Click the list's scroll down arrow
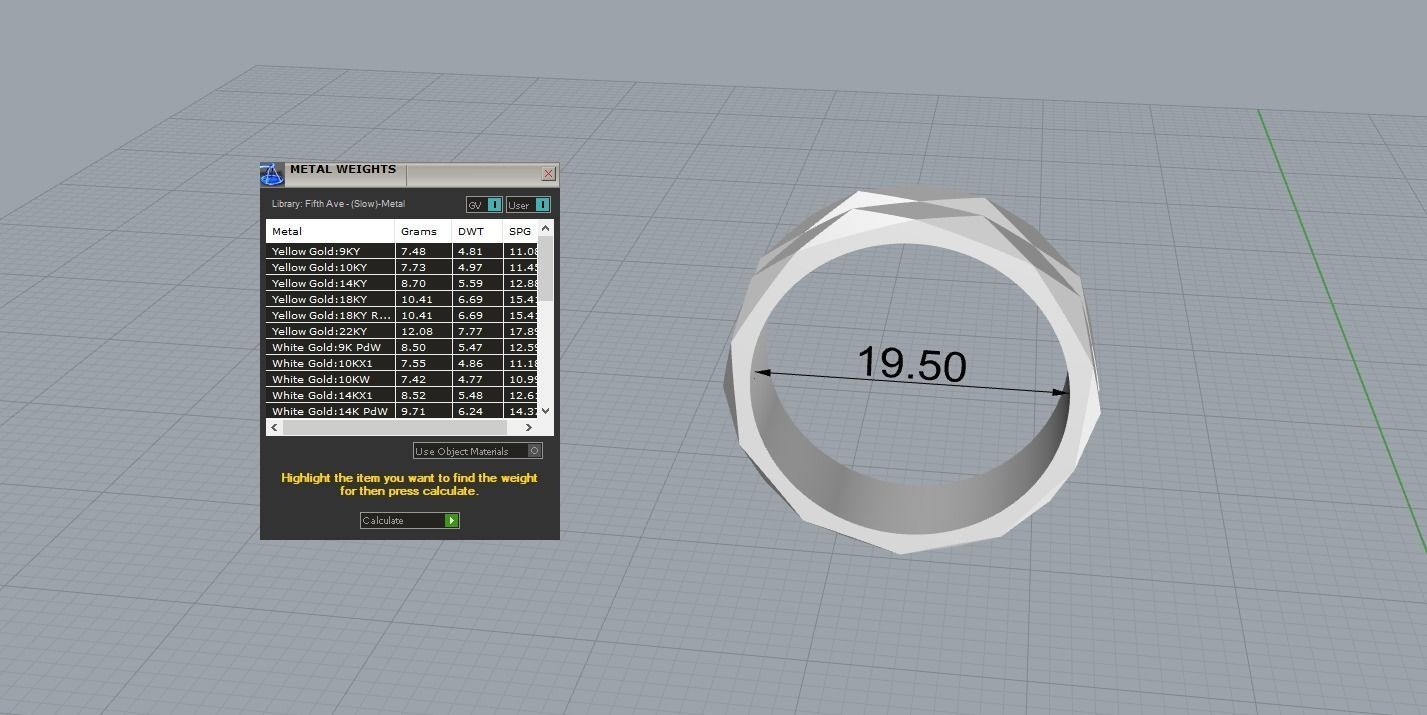The height and width of the screenshot is (715, 1427). tap(546, 411)
